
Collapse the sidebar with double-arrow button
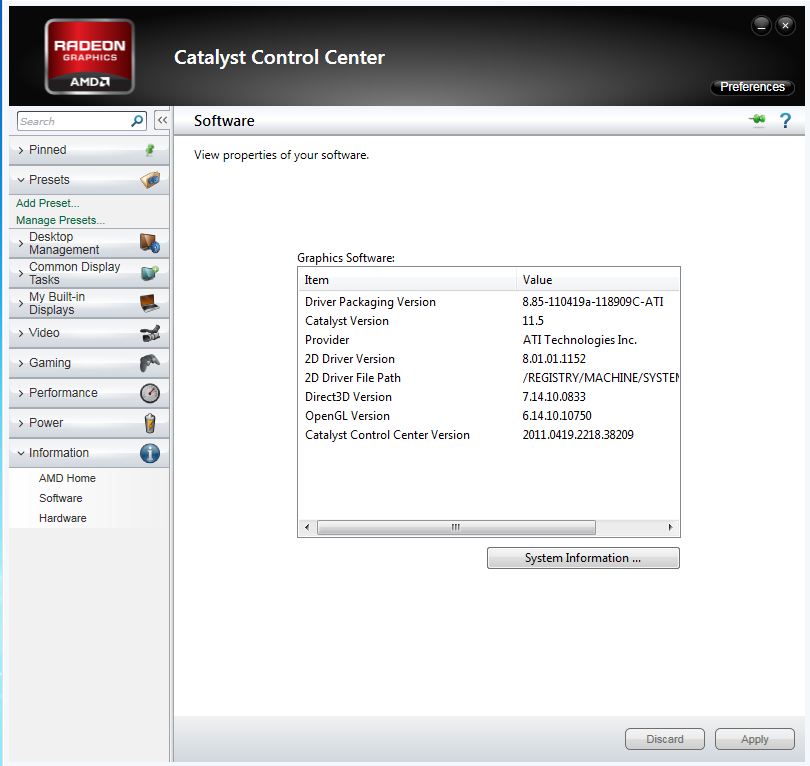click(162, 120)
